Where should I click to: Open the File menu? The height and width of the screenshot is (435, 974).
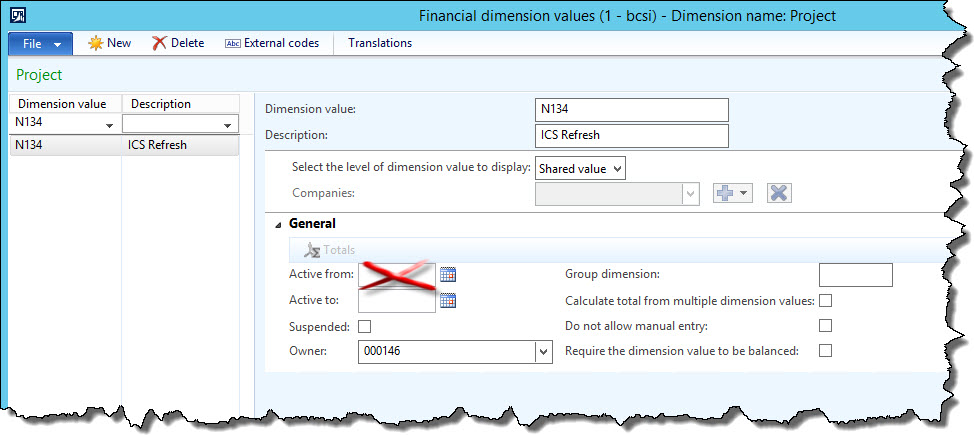(41, 44)
